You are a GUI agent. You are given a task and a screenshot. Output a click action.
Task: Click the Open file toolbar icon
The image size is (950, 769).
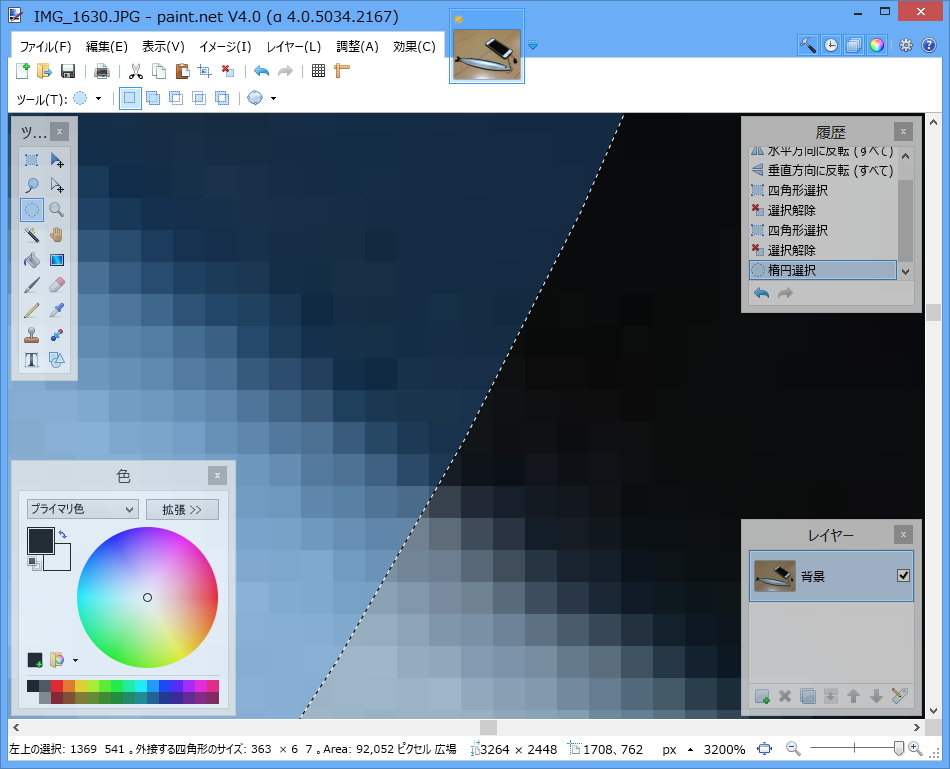tap(44, 72)
